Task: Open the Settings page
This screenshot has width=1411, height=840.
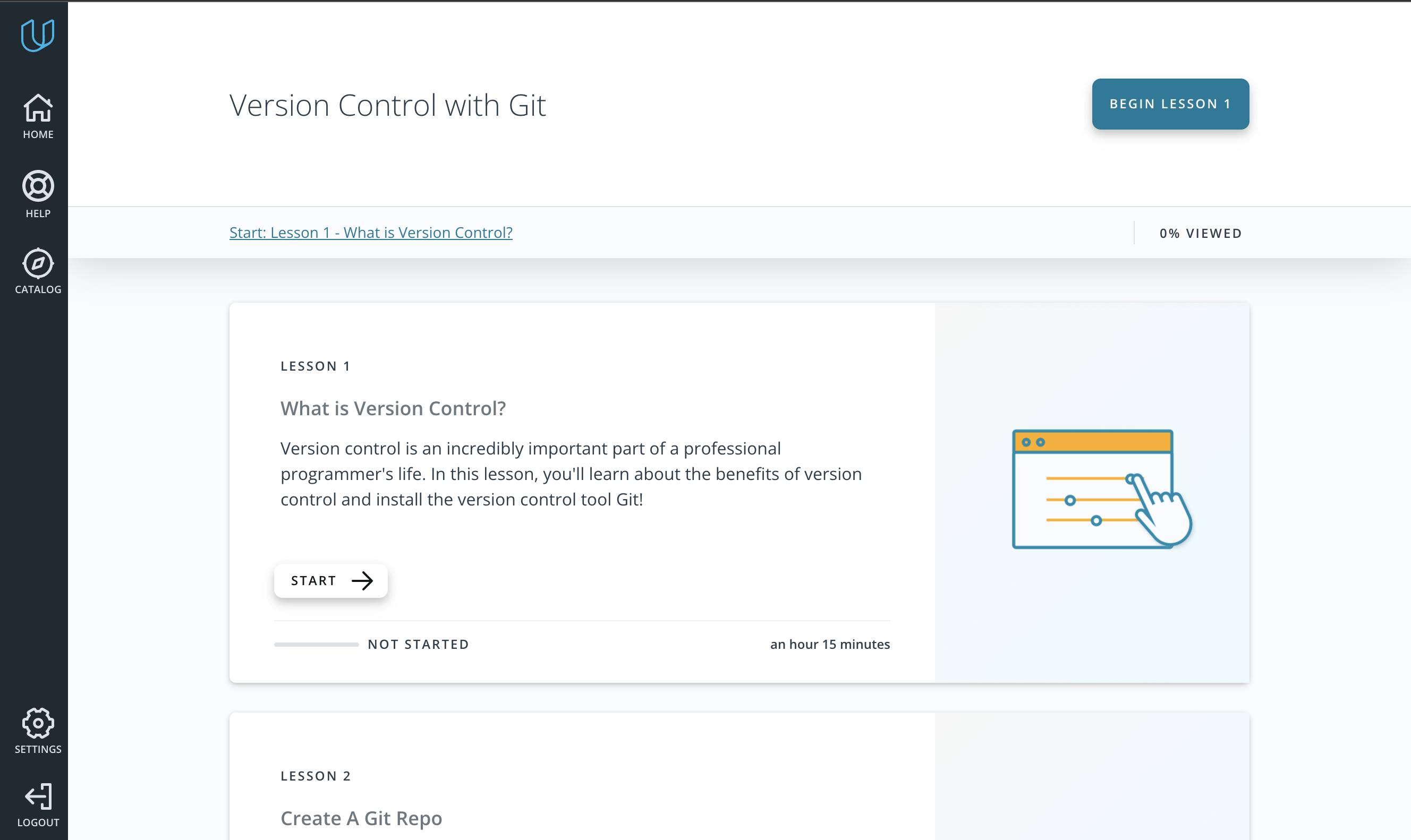Action: (37, 731)
